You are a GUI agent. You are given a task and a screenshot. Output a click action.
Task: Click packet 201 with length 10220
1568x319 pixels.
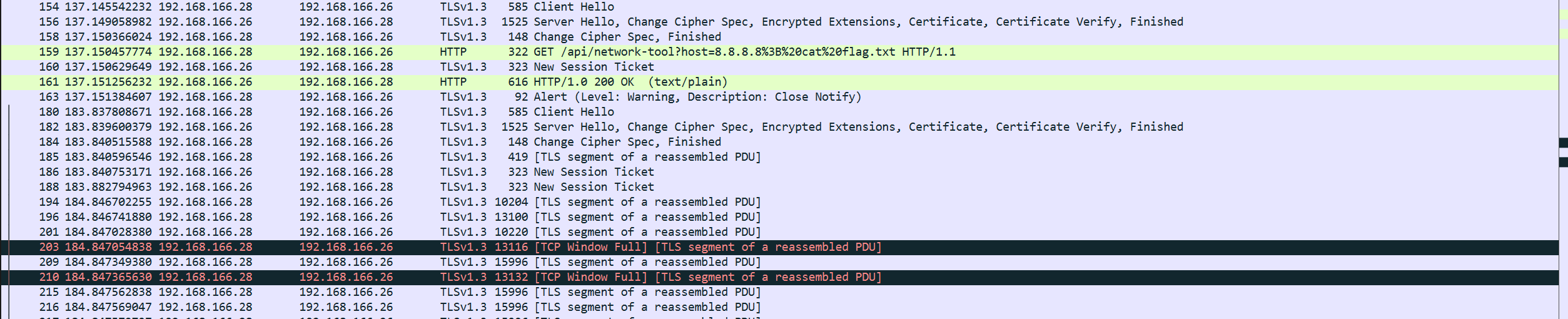click(x=647, y=232)
